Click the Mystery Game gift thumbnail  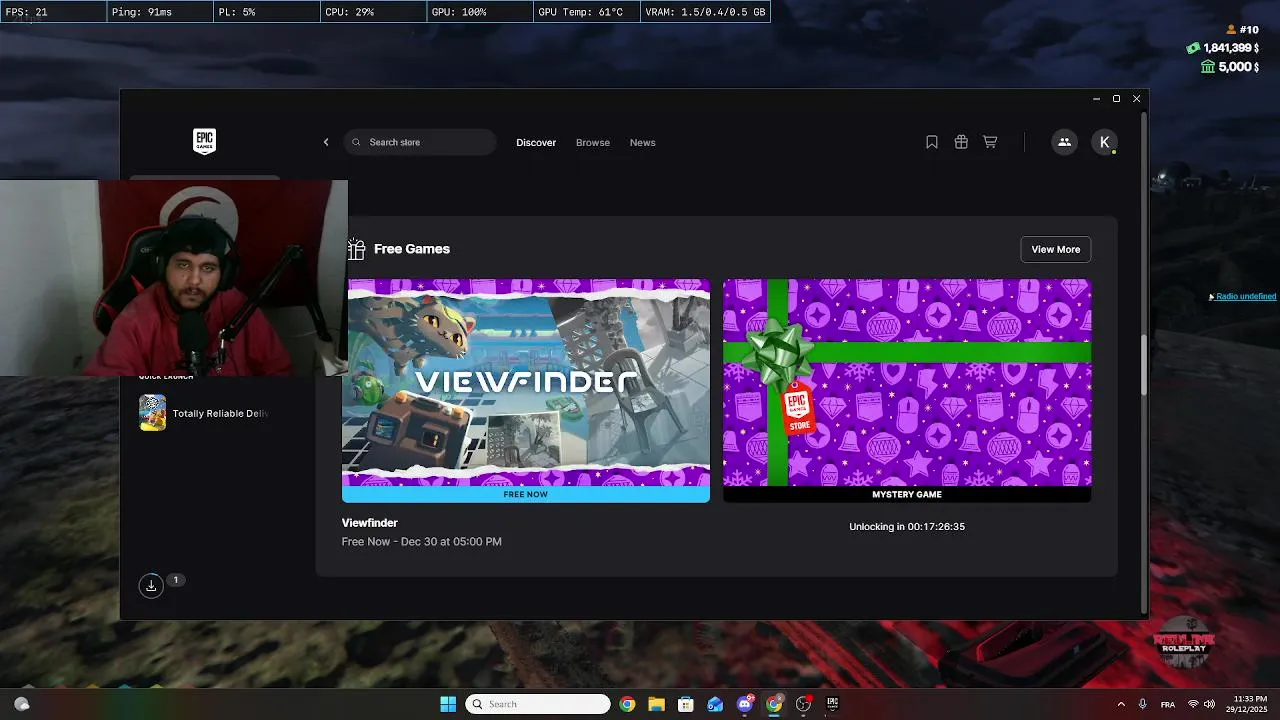907,382
